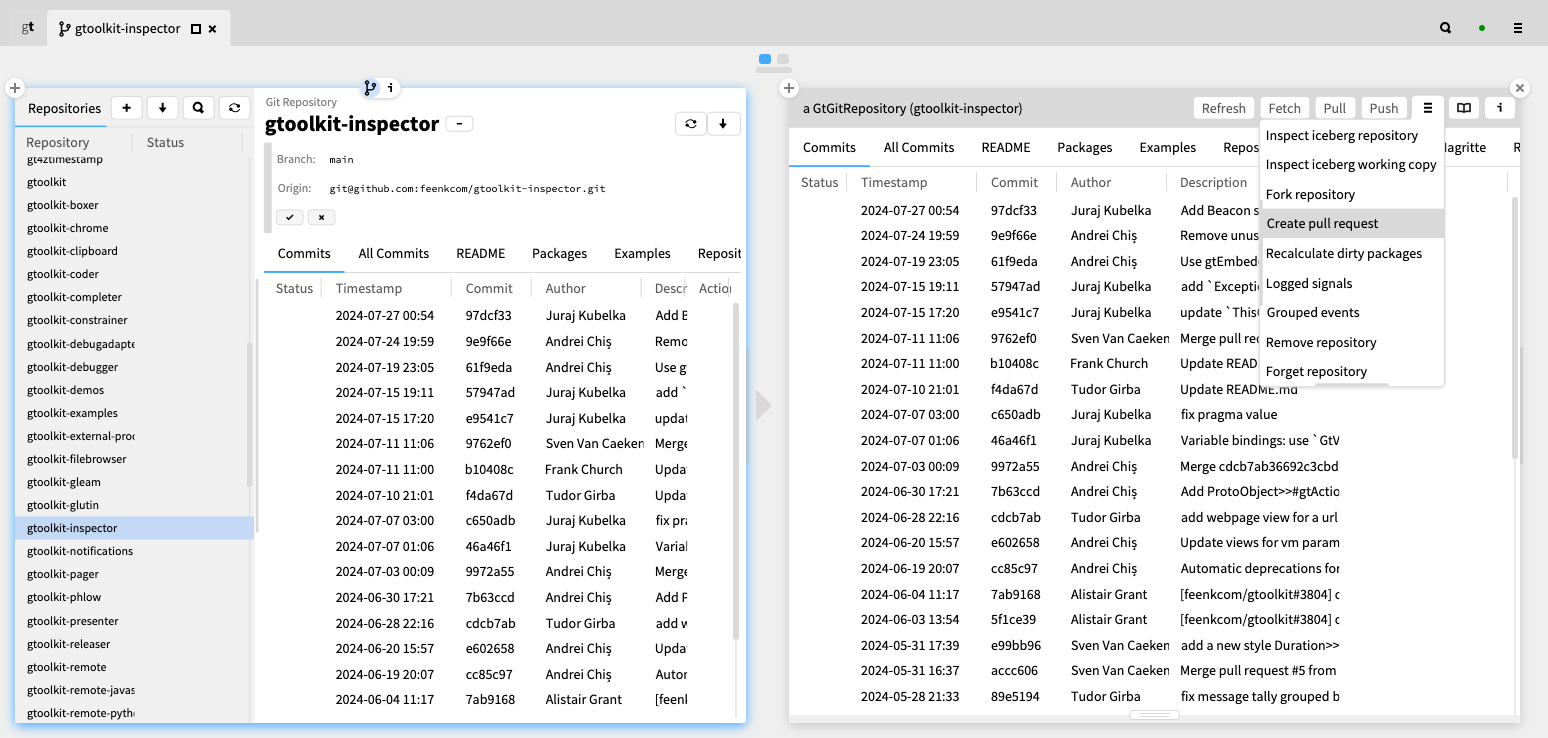The height and width of the screenshot is (738, 1548).
Task: Choose Remove repository
Action: [1352, 342]
